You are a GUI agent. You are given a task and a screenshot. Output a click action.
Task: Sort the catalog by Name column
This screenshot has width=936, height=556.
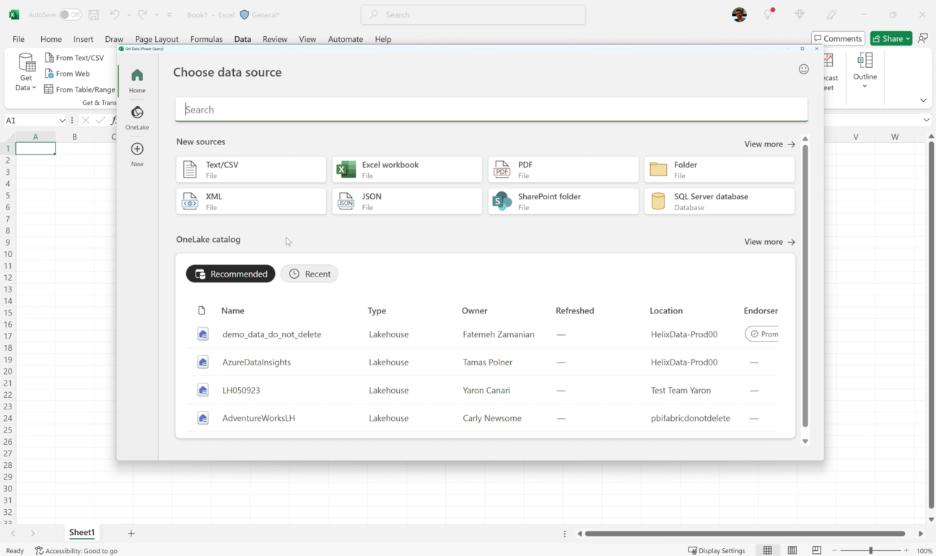[233, 311]
